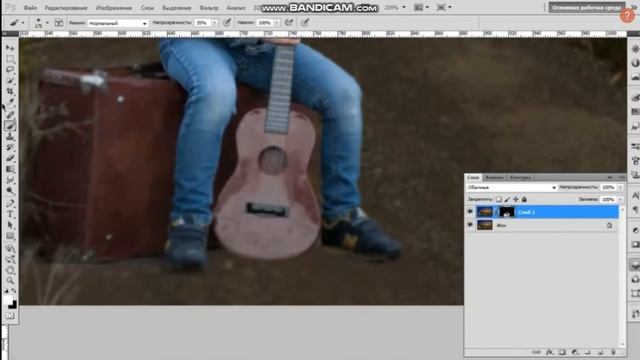
Task: Switch to the Каналы tab
Action: [494, 178]
